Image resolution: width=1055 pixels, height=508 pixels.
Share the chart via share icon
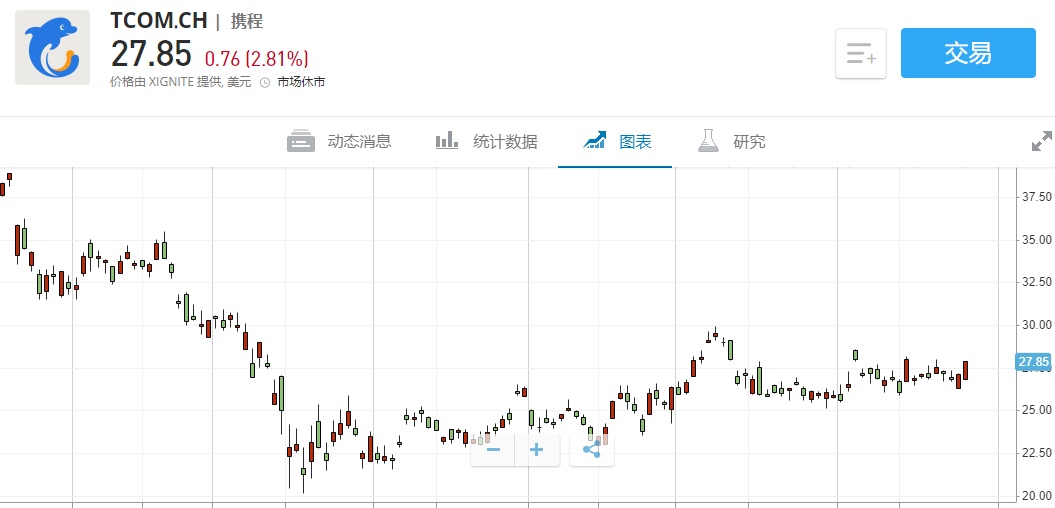(592, 450)
